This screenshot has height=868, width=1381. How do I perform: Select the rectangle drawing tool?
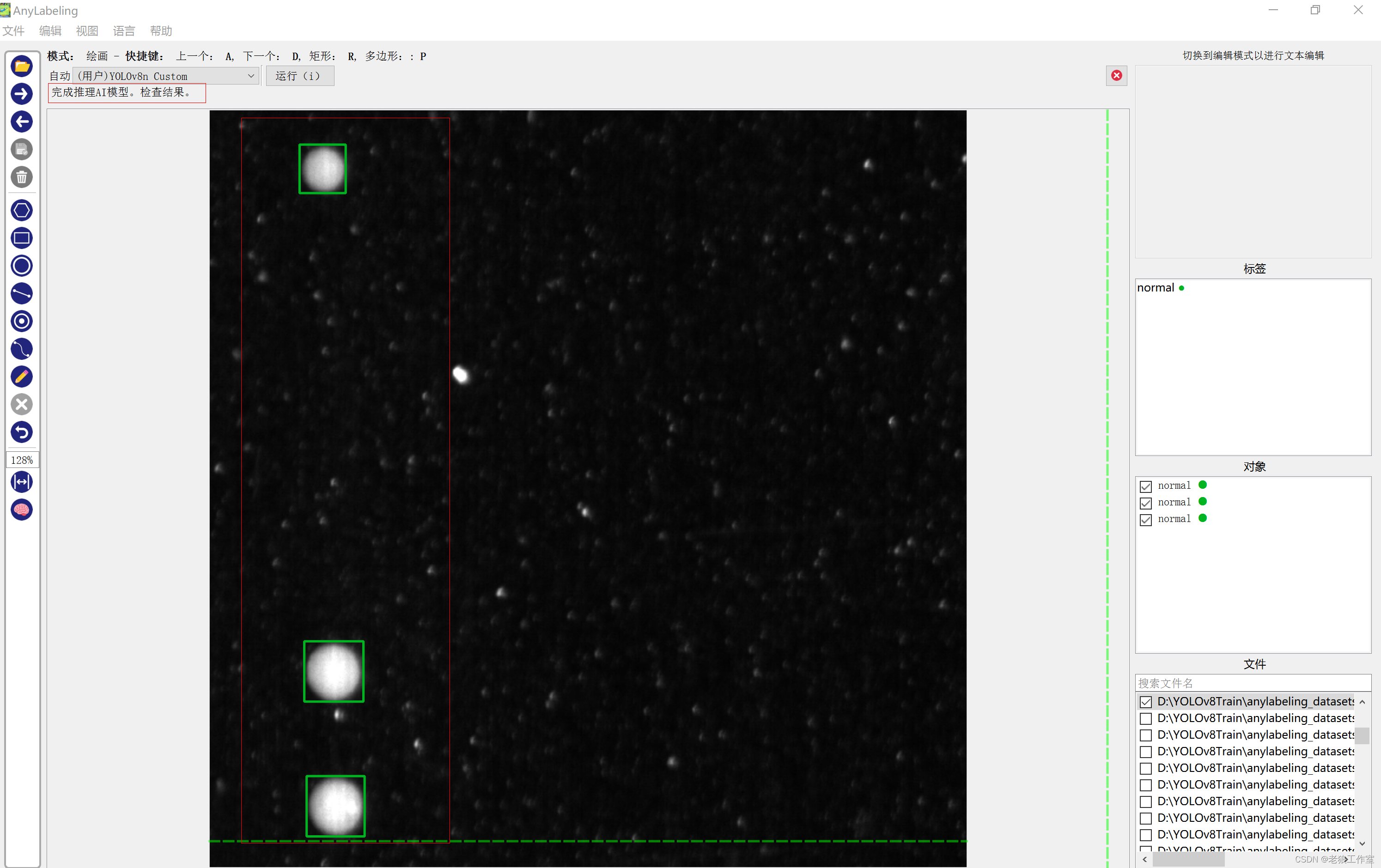tap(22, 238)
